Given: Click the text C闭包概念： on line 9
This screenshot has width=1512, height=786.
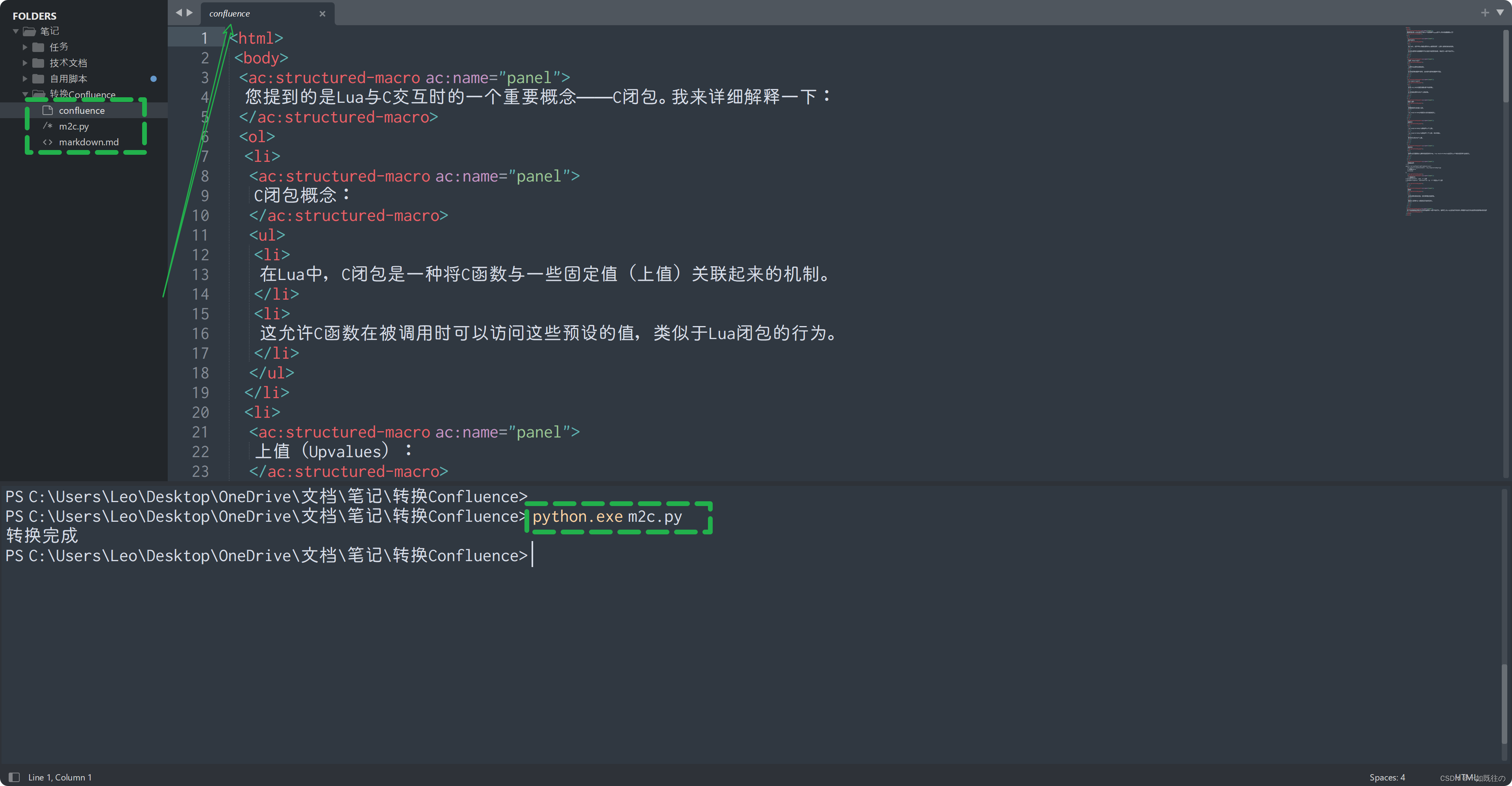Looking at the screenshot, I should tap(302, 195).
